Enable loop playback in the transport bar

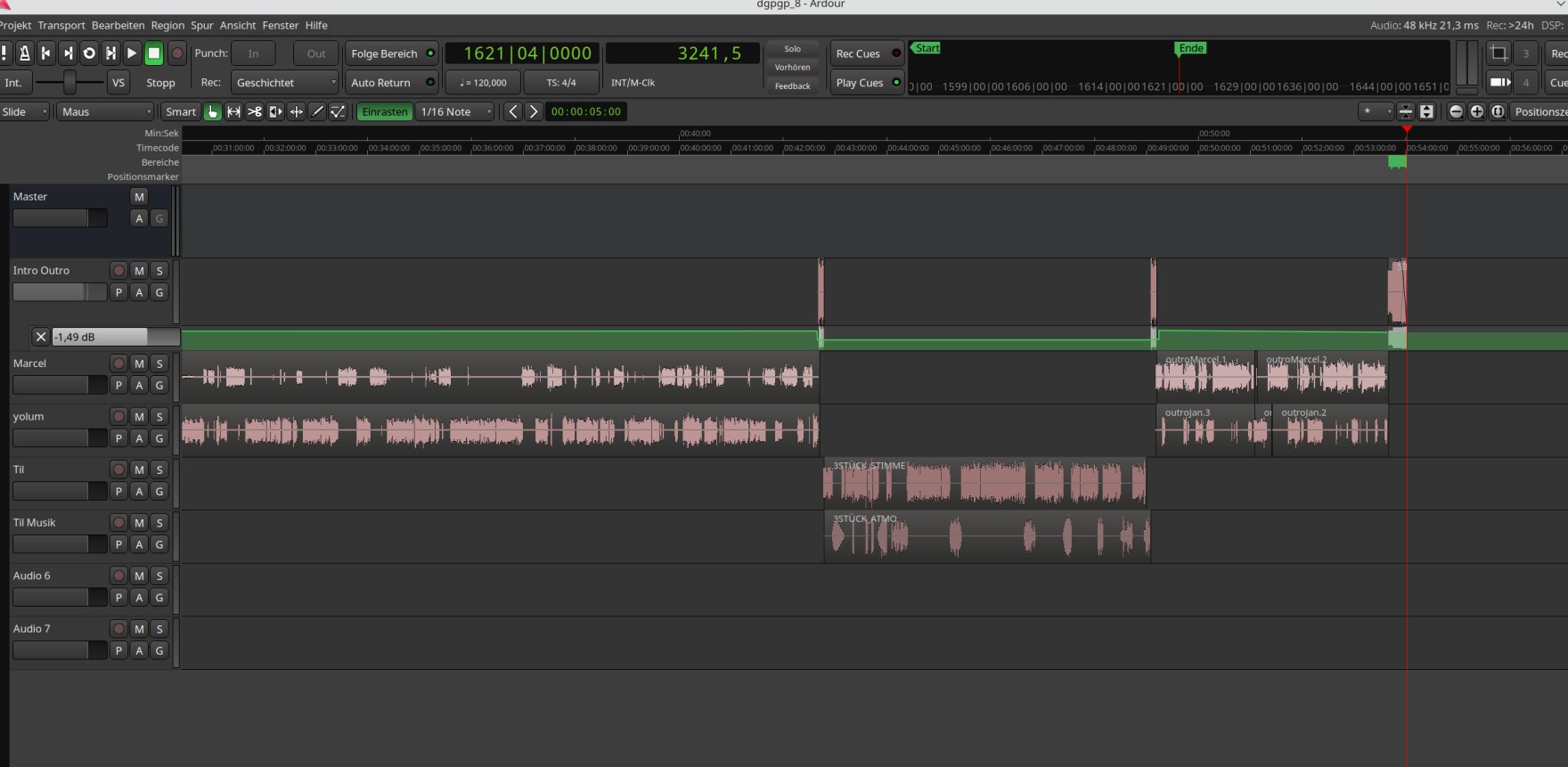89,53
